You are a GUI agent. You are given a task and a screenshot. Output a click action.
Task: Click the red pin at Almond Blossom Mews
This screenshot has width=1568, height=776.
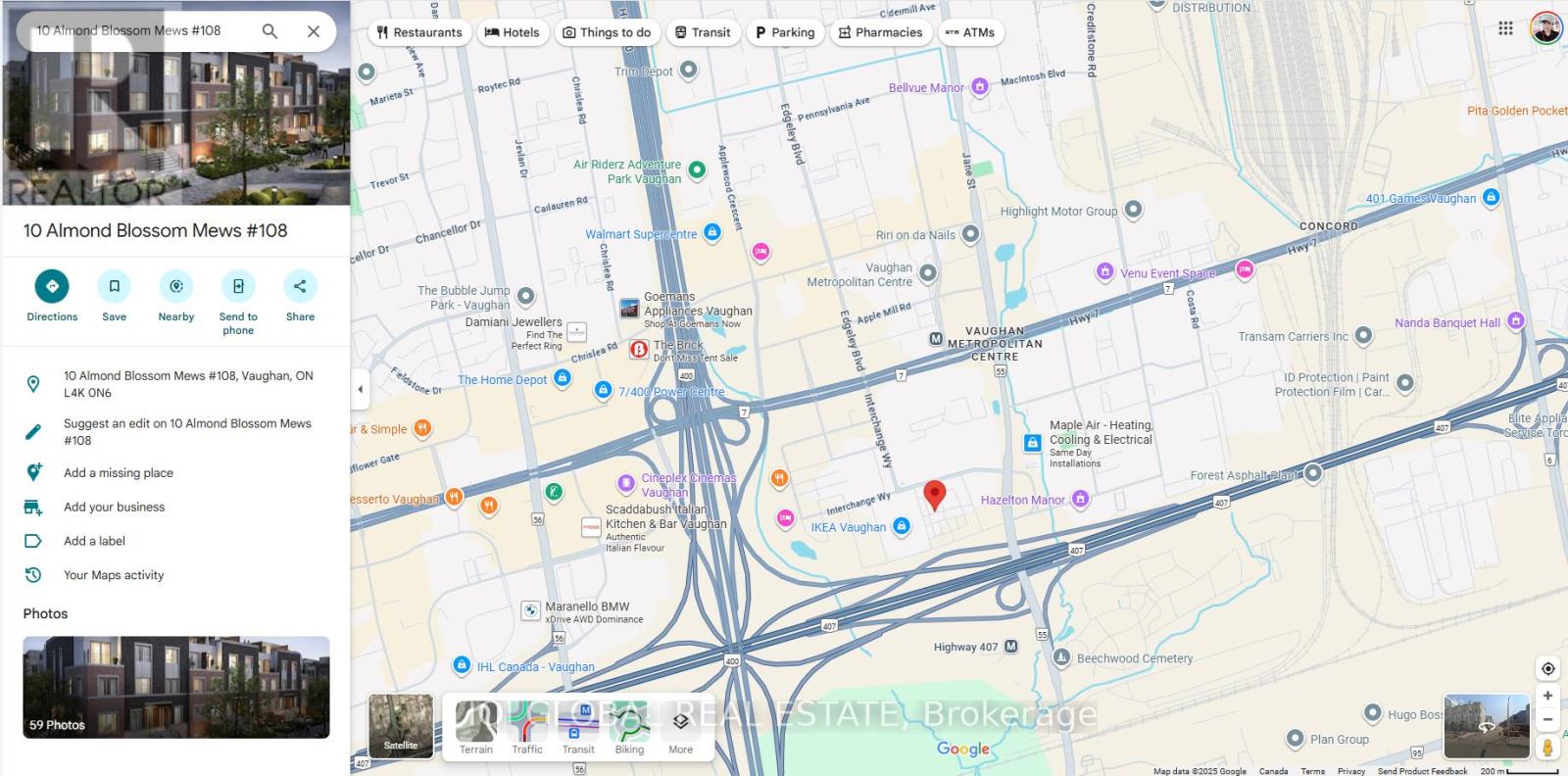[x=935, y=496]
